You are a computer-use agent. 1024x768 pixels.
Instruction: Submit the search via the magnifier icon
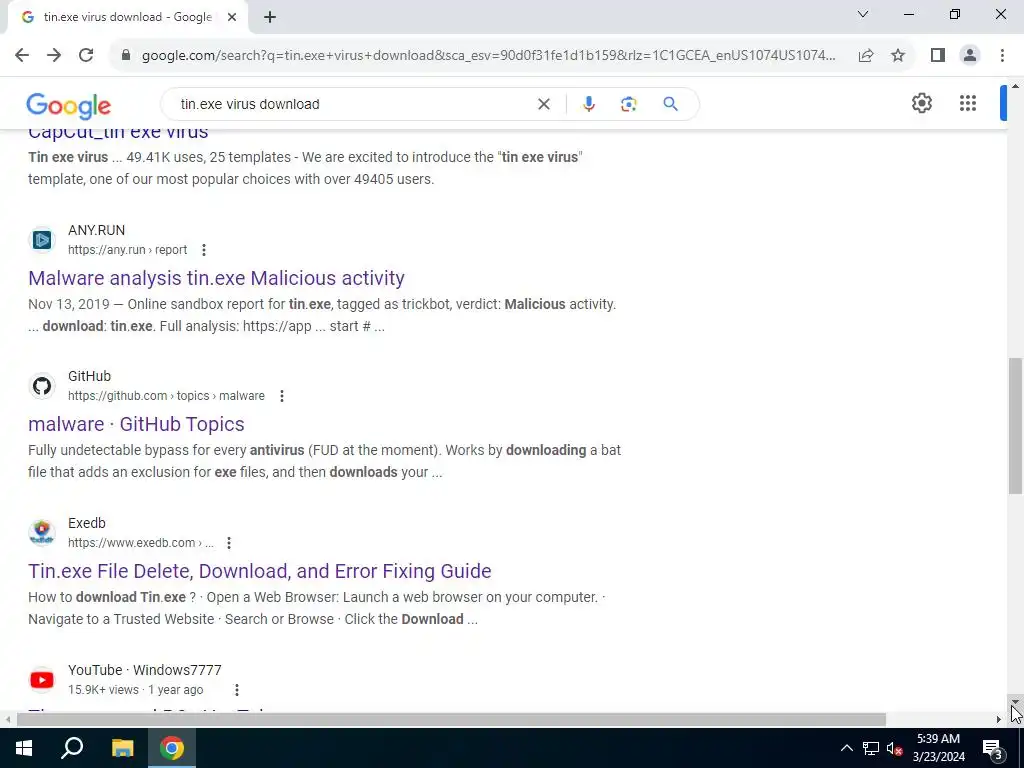[x=670, y=104]
